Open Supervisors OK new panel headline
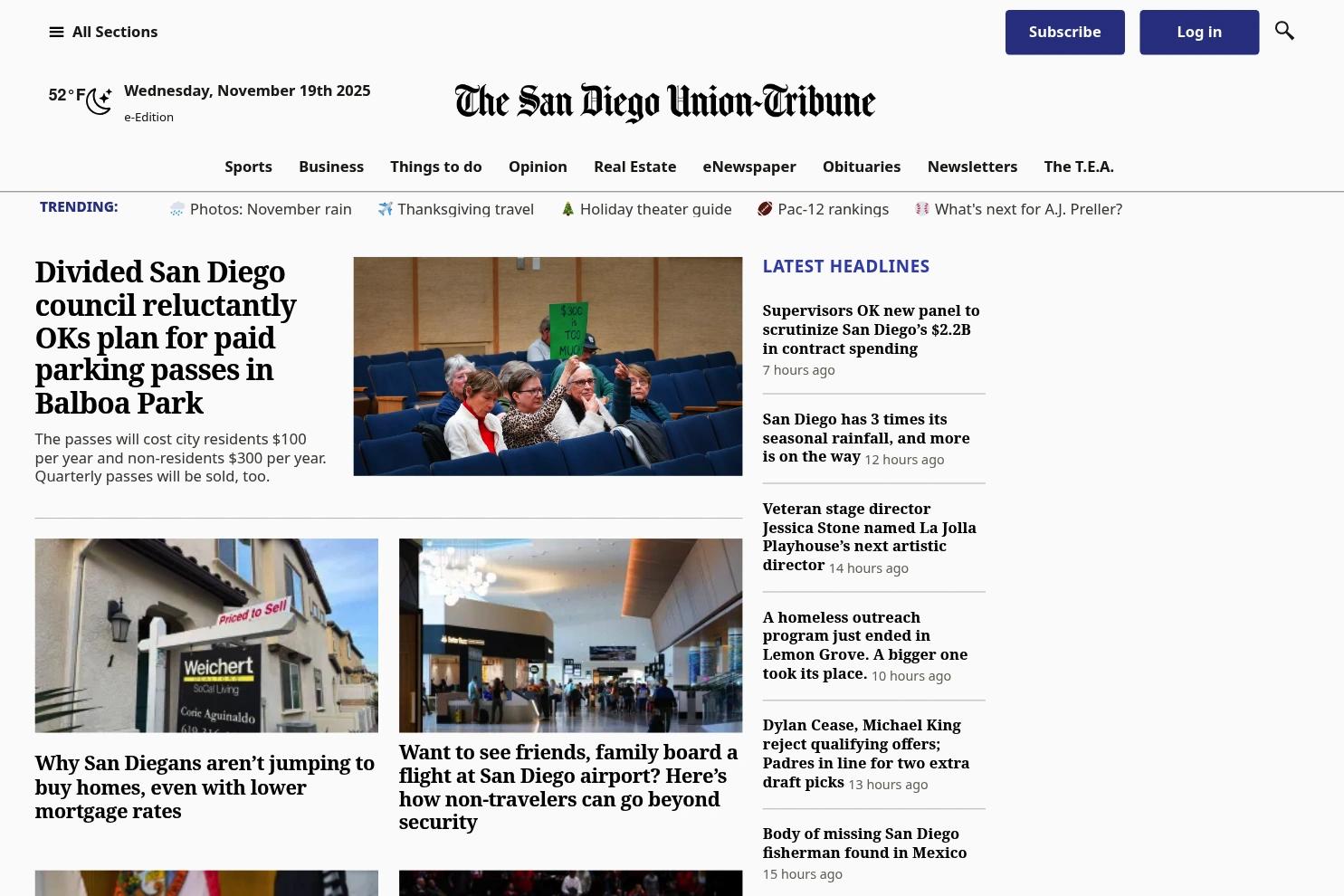This screenshot has height=896, width=1344. 871,329
